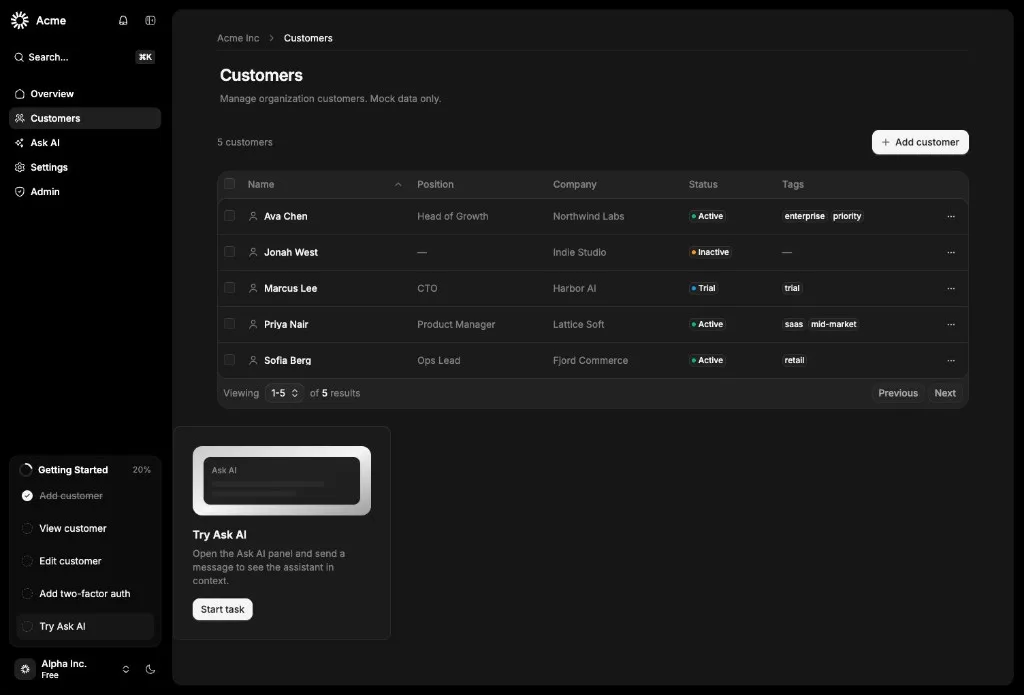Open row actions for Marcus Lee

point(951,288)
